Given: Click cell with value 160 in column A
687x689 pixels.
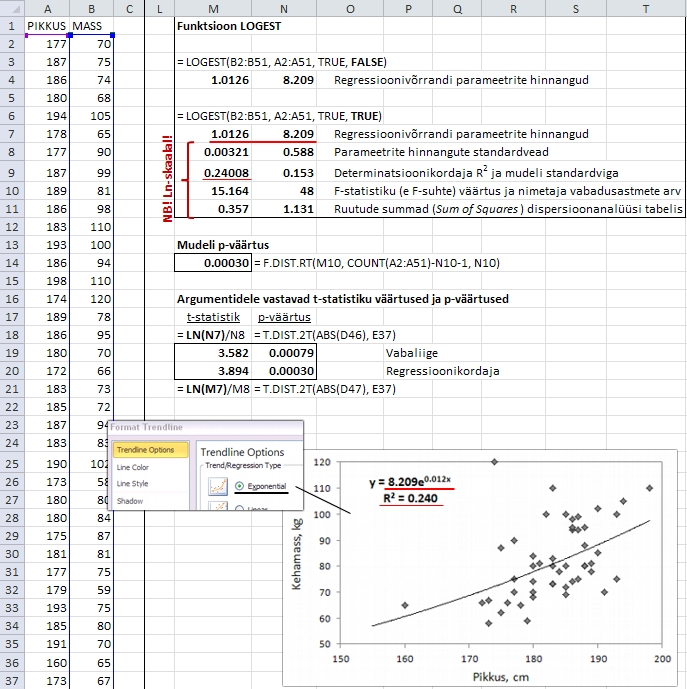Looking at the screenshot, I should point(47,663).
